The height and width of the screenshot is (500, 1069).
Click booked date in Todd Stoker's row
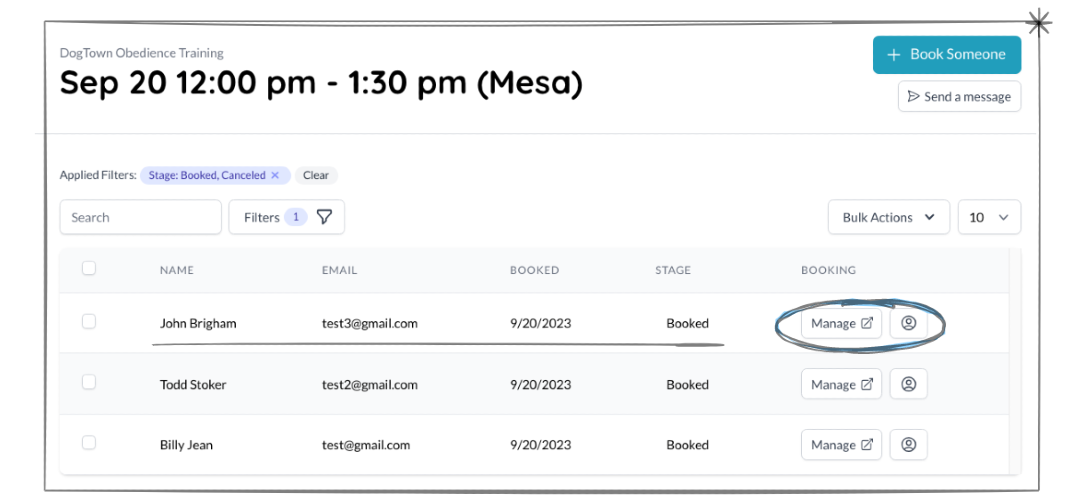541,385
